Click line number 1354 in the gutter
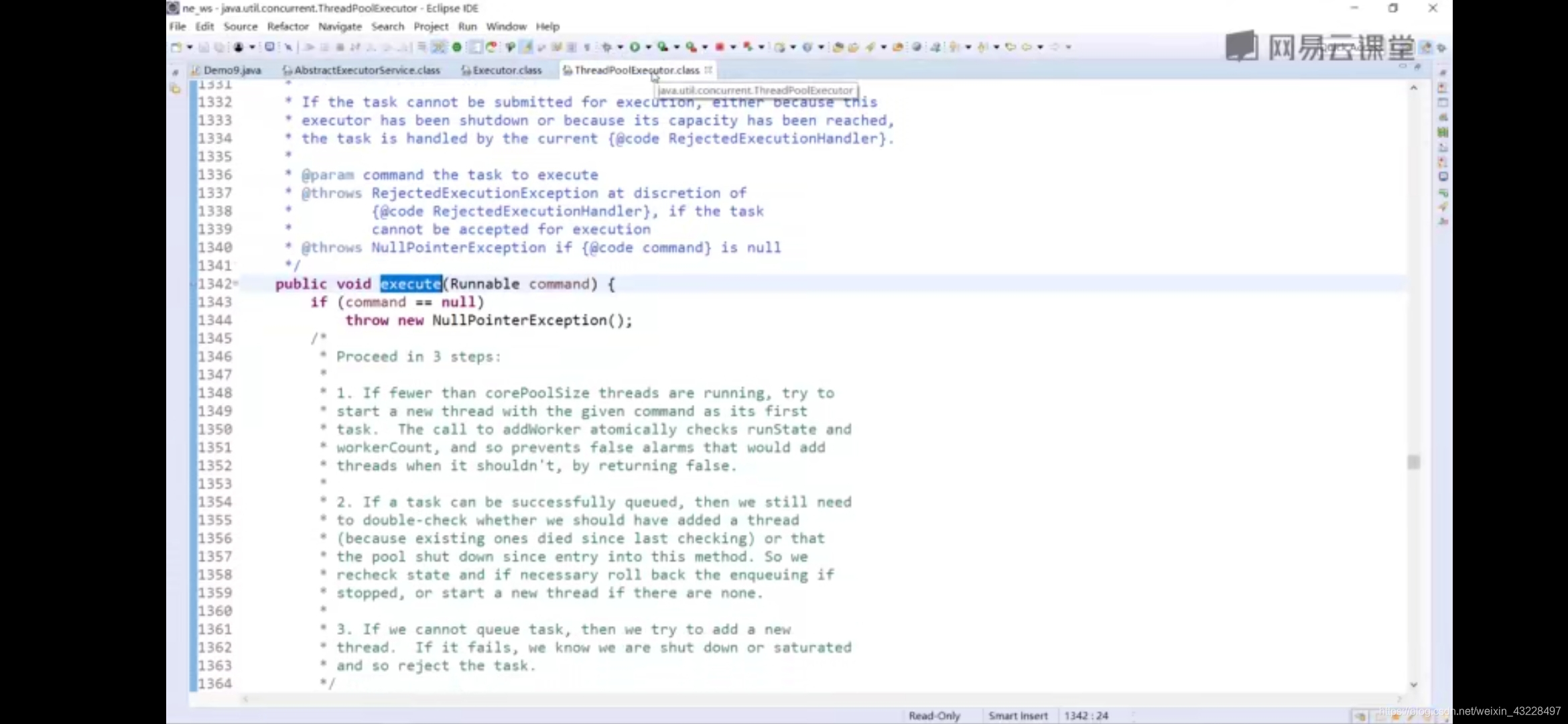 click(x=214, y=502)
